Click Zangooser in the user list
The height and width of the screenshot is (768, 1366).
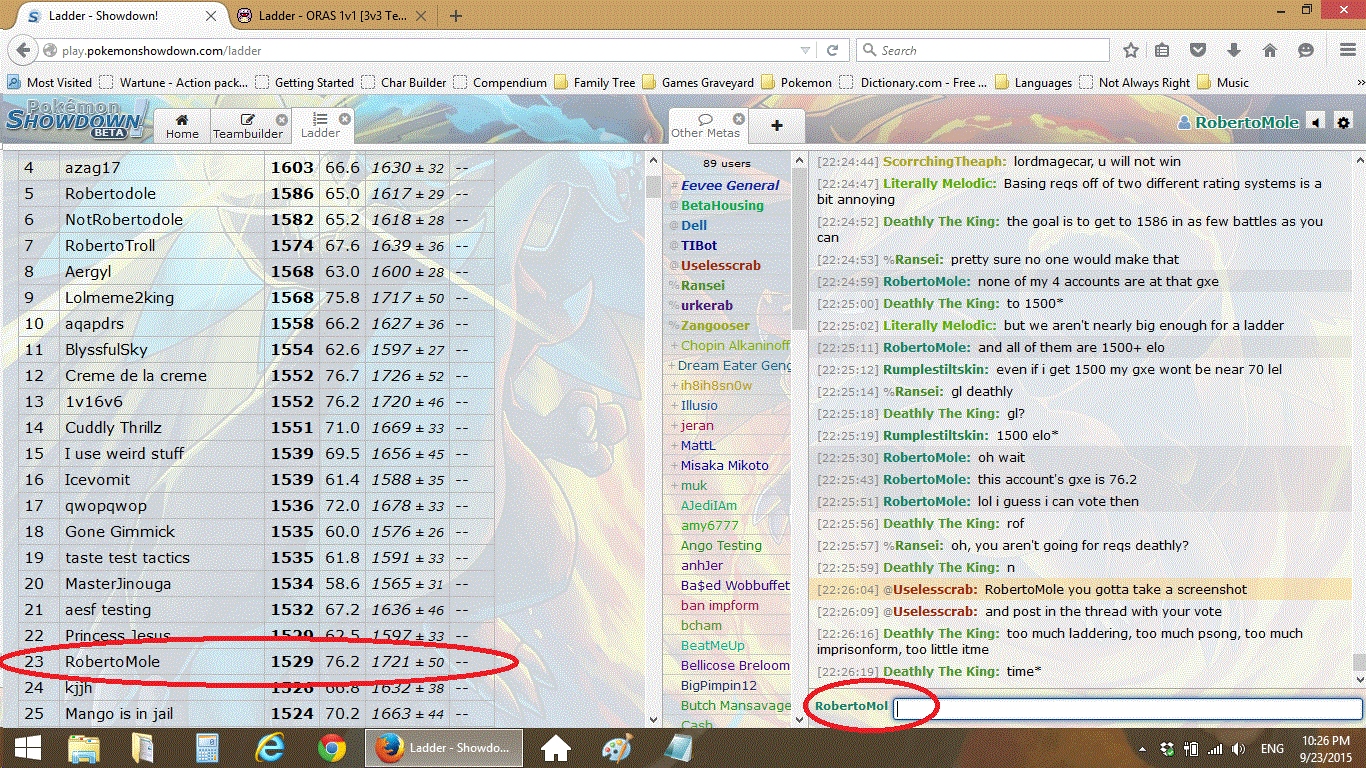pyautogui.click(x=715, y=325)
